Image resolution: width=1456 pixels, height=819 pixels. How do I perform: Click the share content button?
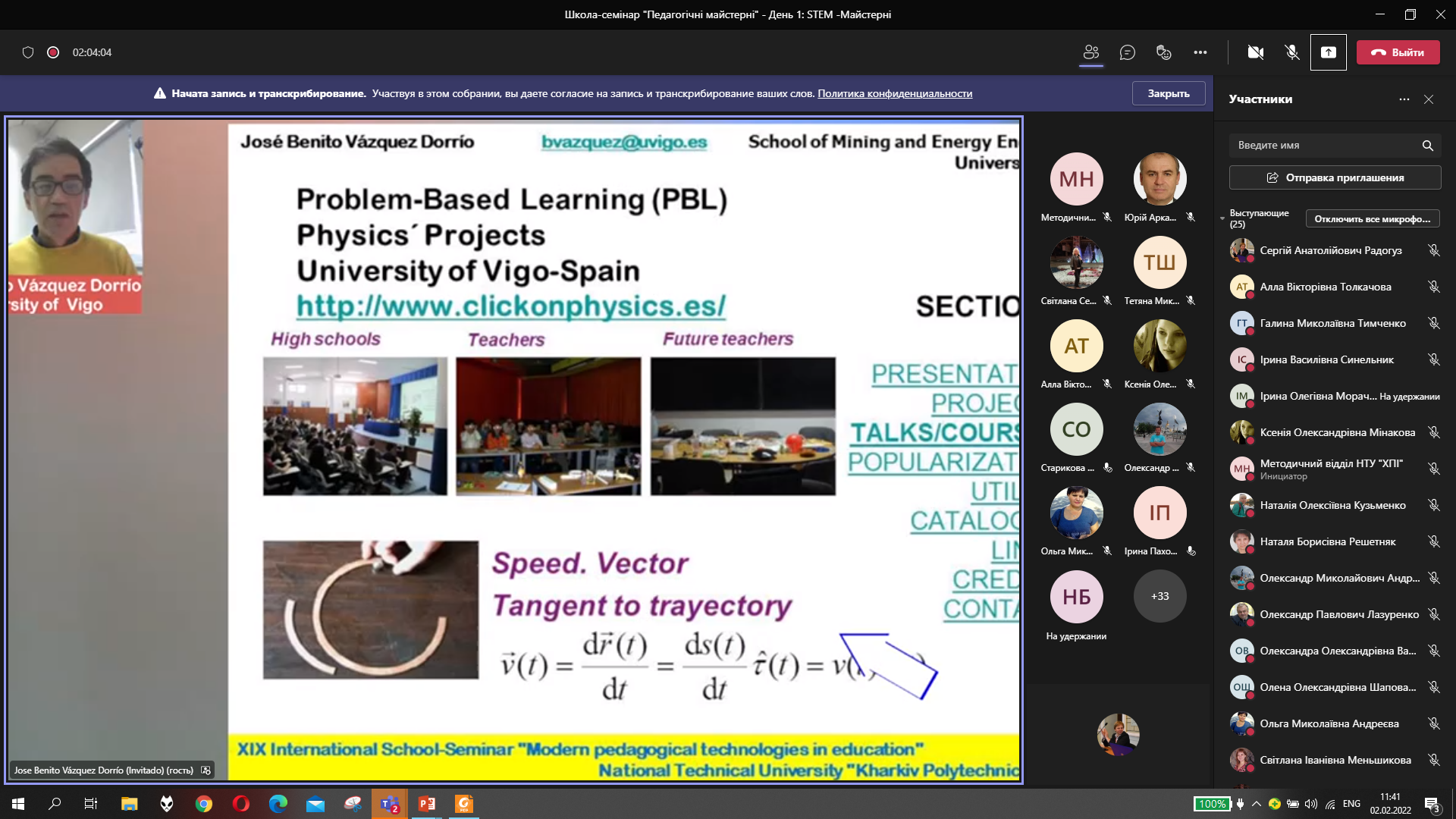point(1329,52)
